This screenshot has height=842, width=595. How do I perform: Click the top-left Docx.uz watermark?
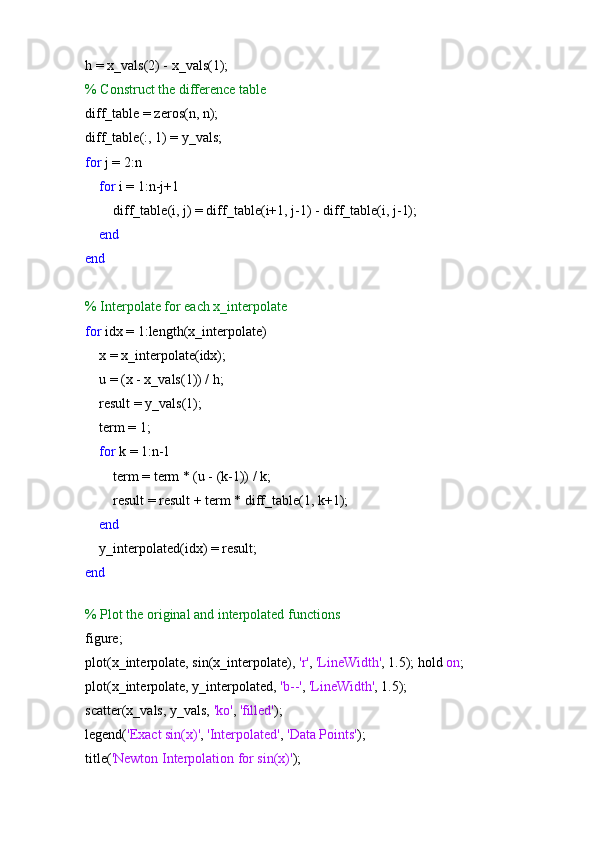100,55
